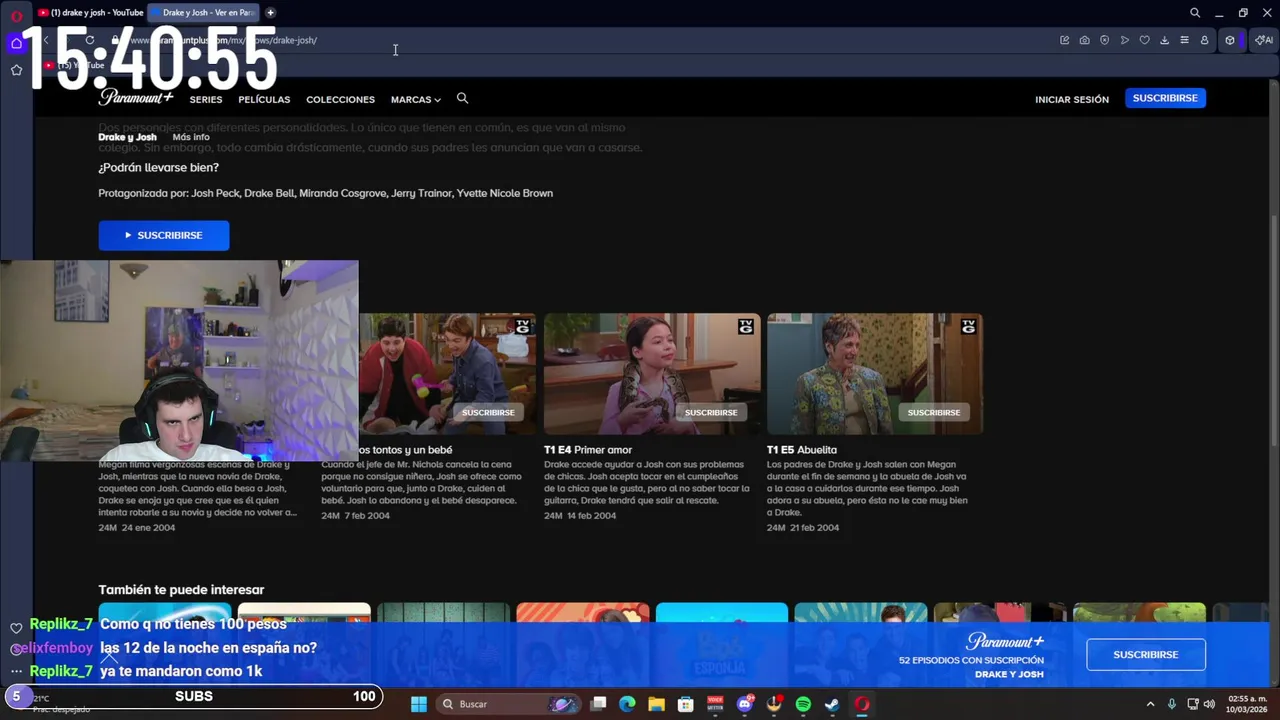The height and width of the screenshot is (720, 1280).
Task: Click the Windows Start button
Action: coord(419,704)
